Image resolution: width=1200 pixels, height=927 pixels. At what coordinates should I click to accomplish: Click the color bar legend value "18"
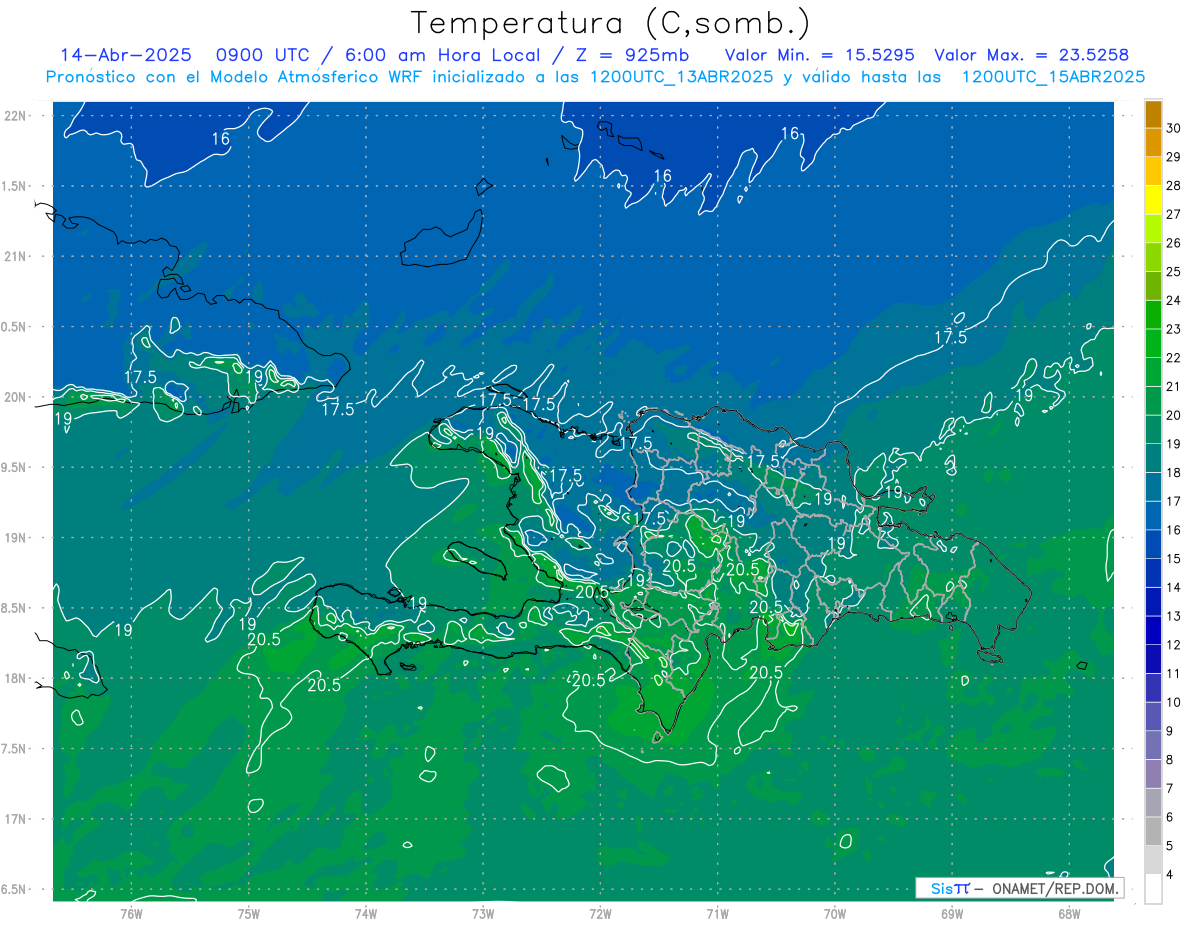(x=1174, y=473)
